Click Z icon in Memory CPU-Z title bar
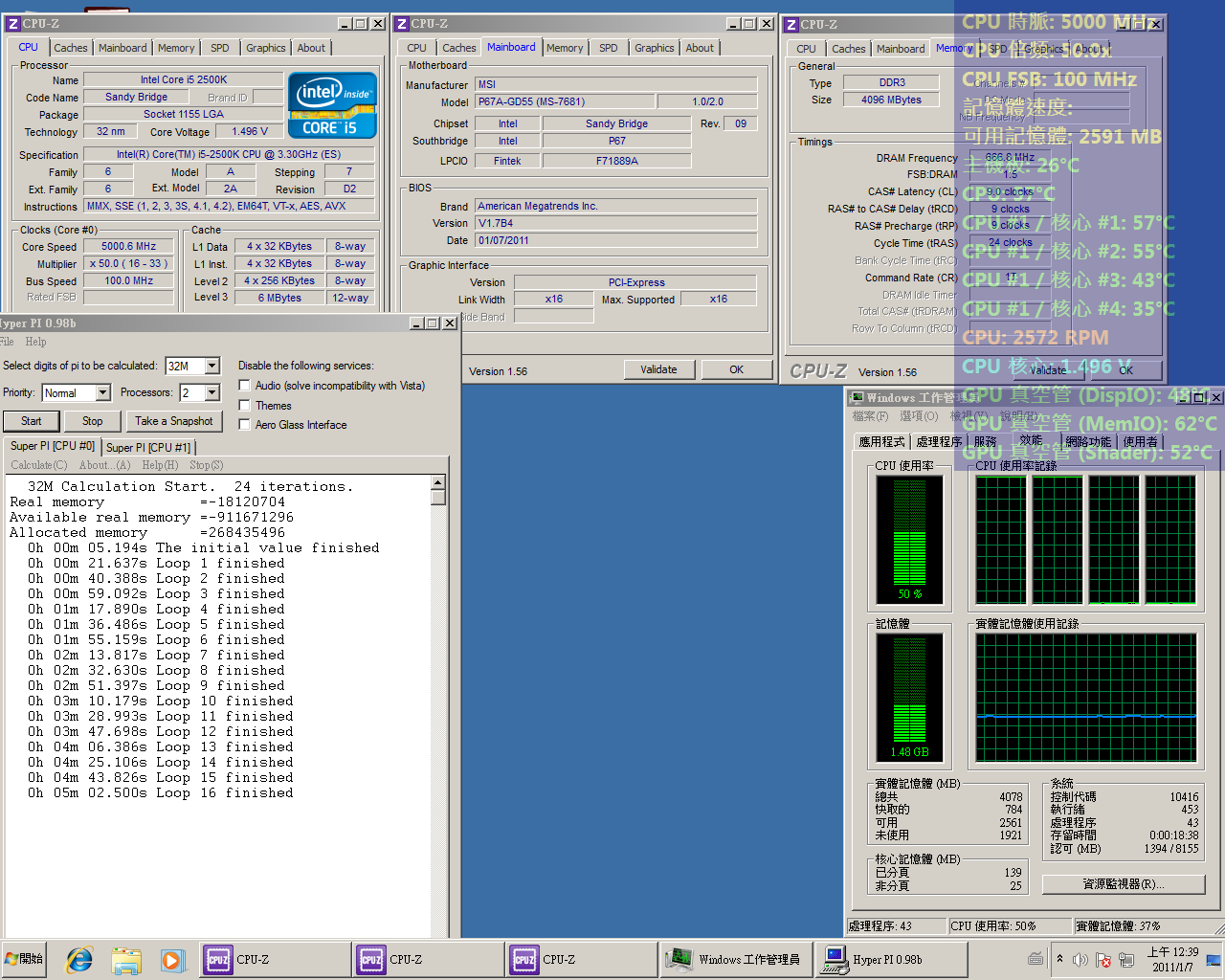 [791, 25]
